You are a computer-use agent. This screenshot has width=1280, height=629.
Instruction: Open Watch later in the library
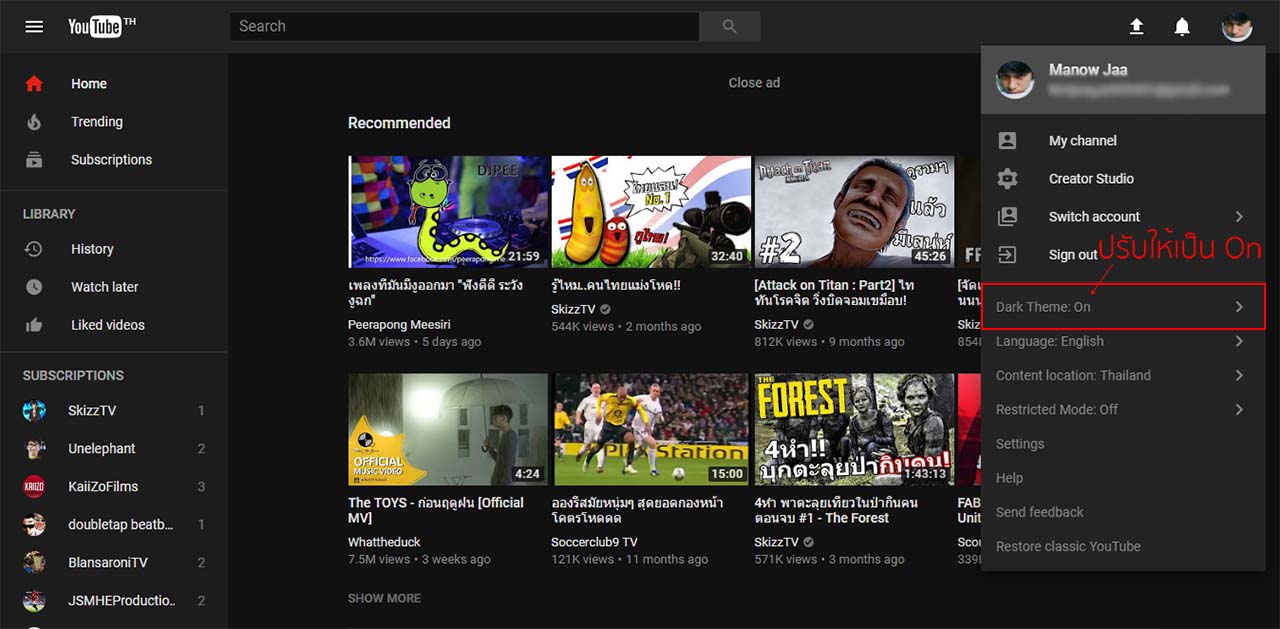(x=104, y=287)
